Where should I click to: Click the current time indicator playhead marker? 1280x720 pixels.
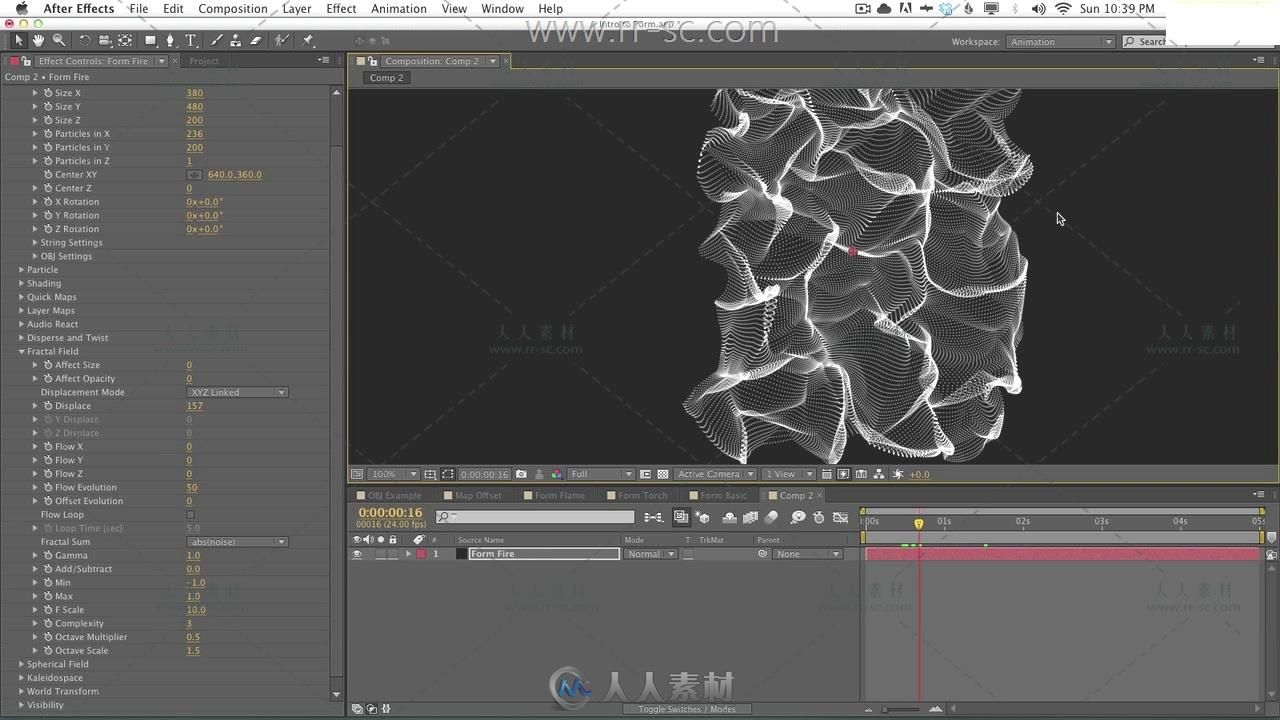(x=919, y=523)
